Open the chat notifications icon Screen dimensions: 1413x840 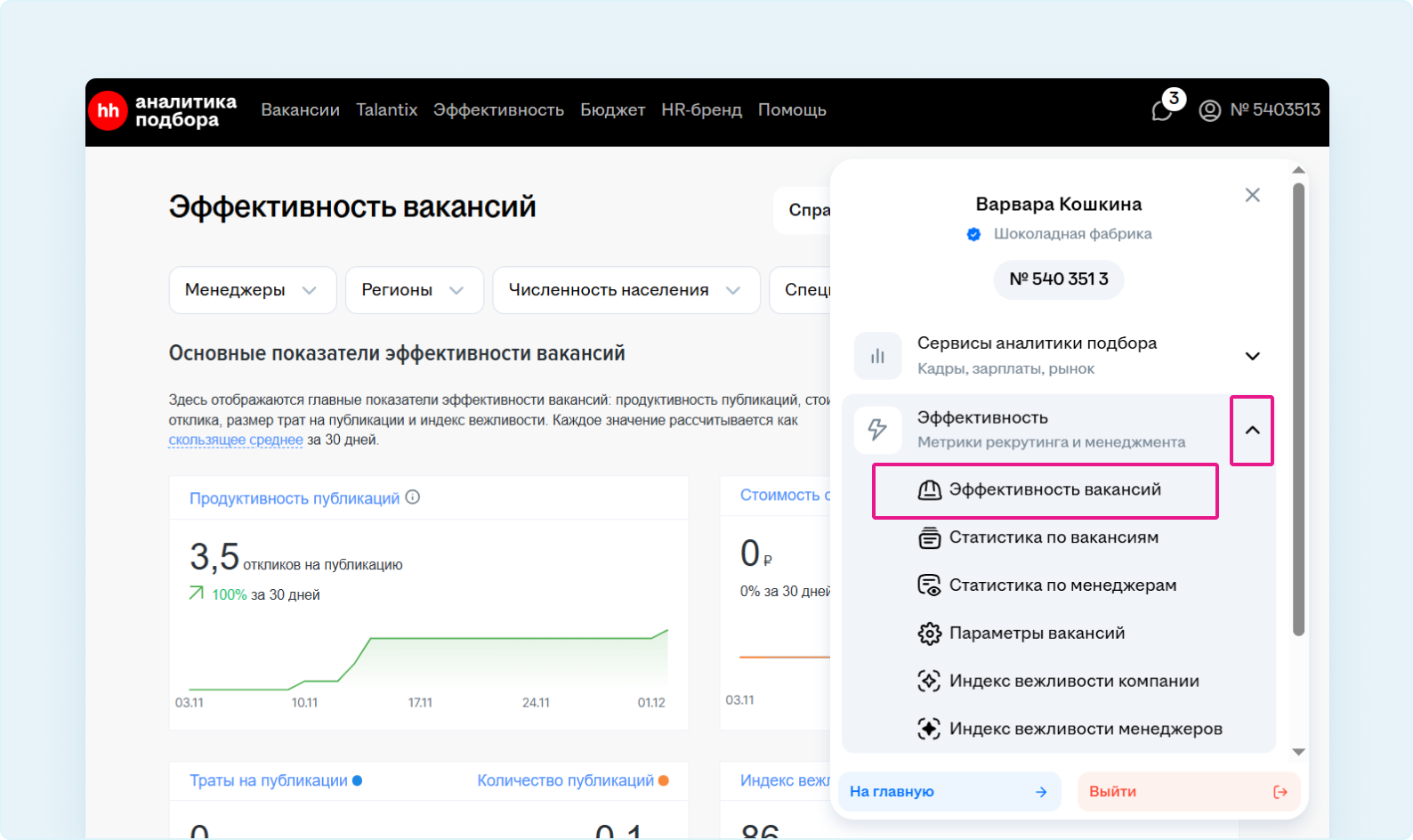point(1162,110)
